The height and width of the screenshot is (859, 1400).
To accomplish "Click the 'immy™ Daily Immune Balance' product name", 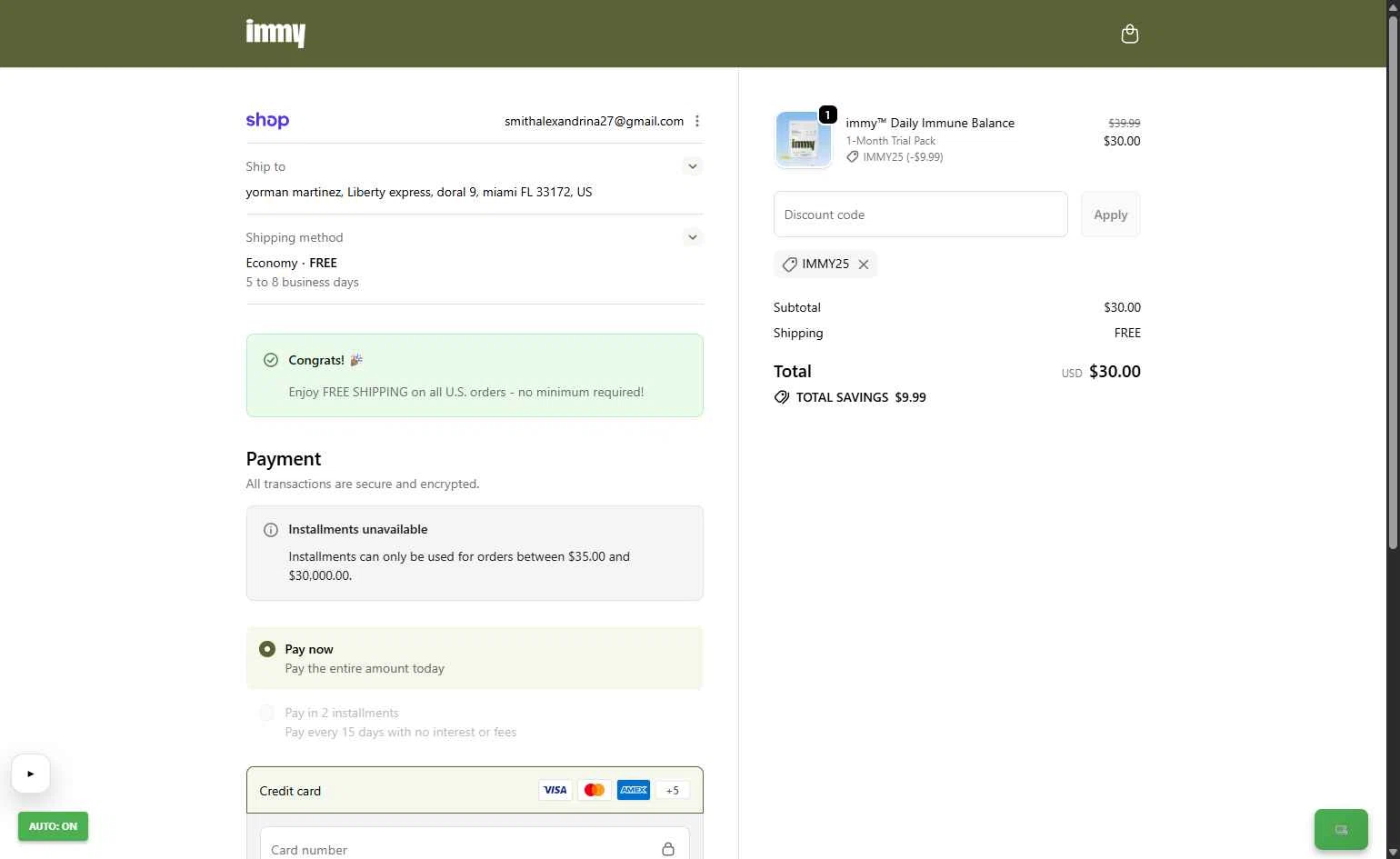I will point(930,123).
